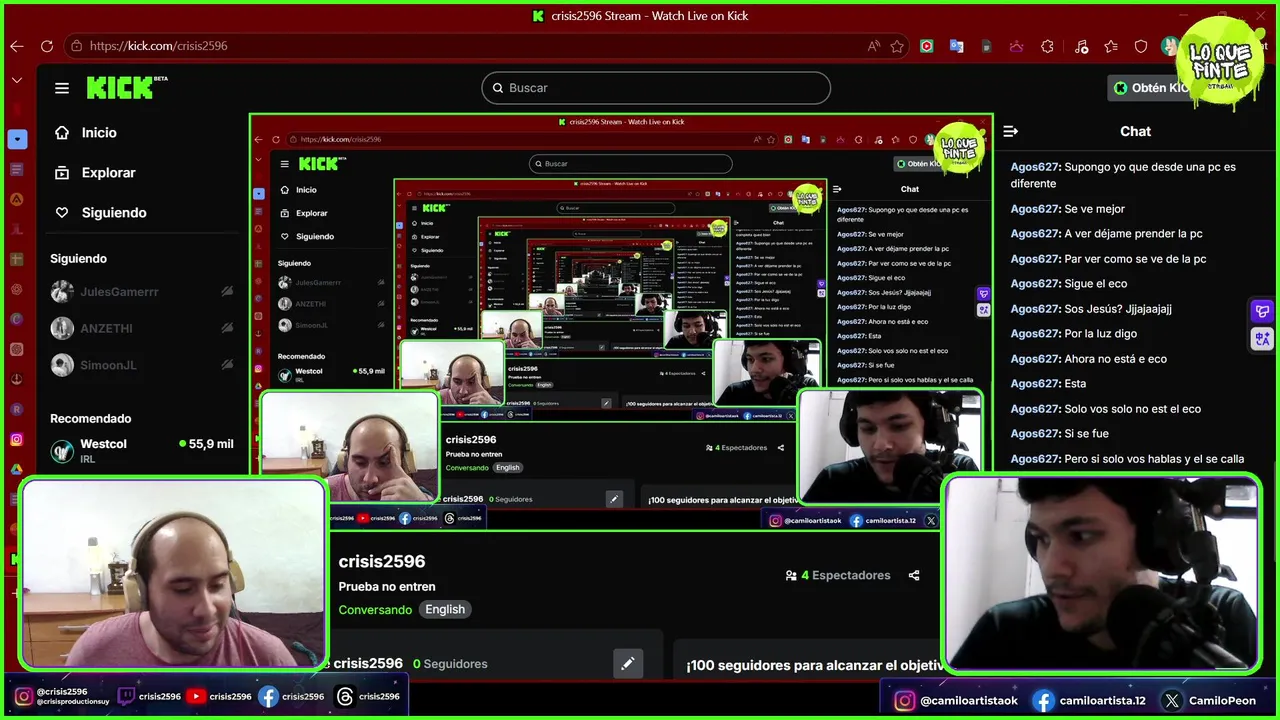Open the favorites list star icon
Screen dimensions: 1280x720
coord(1111,46)
